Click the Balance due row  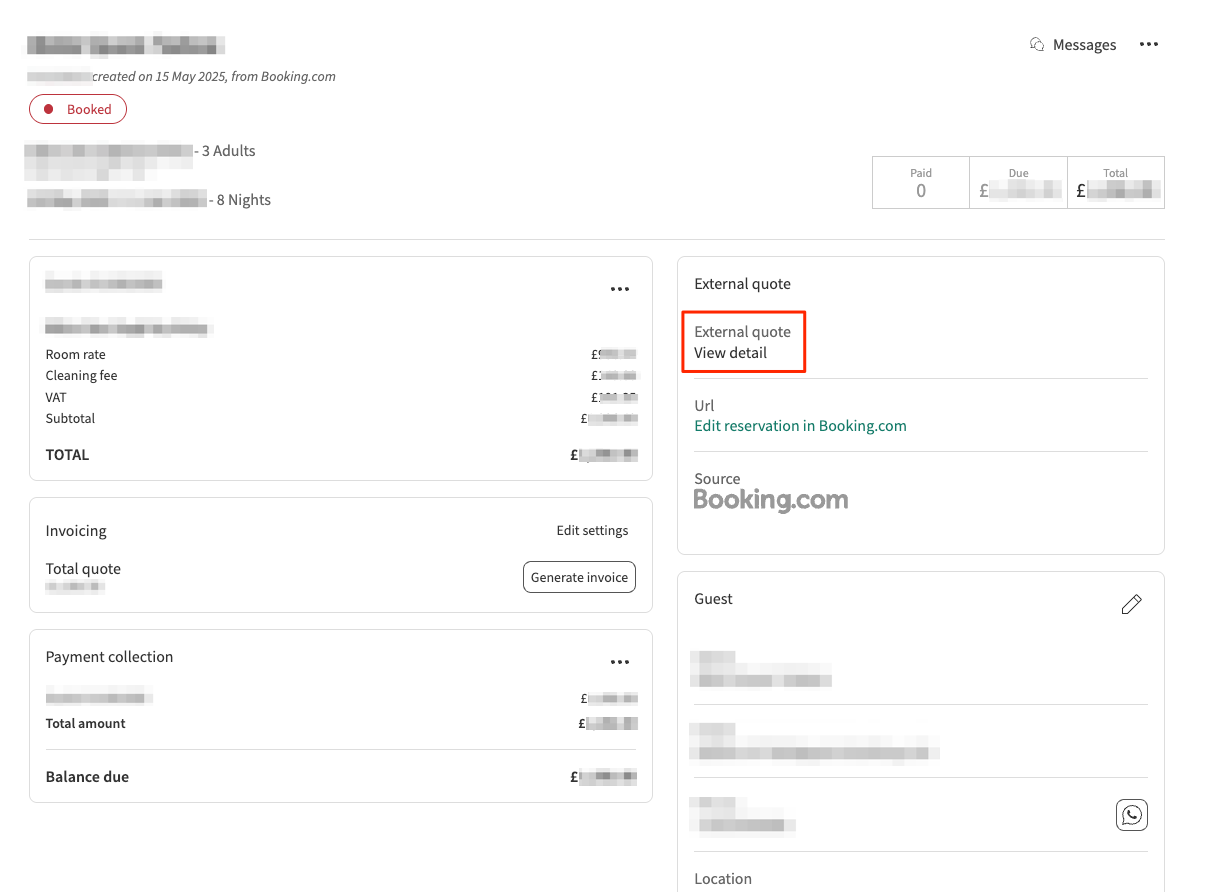tap(88, 777)
